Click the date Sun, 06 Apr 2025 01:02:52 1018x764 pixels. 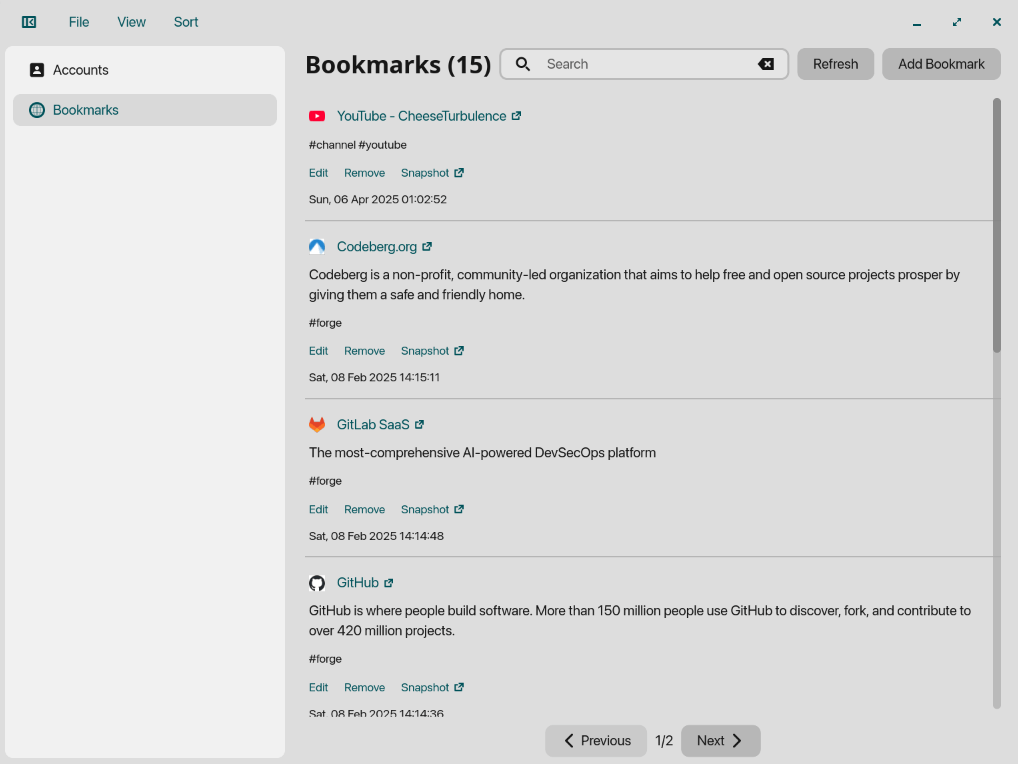pyautogui.click(x=378, y=199)
